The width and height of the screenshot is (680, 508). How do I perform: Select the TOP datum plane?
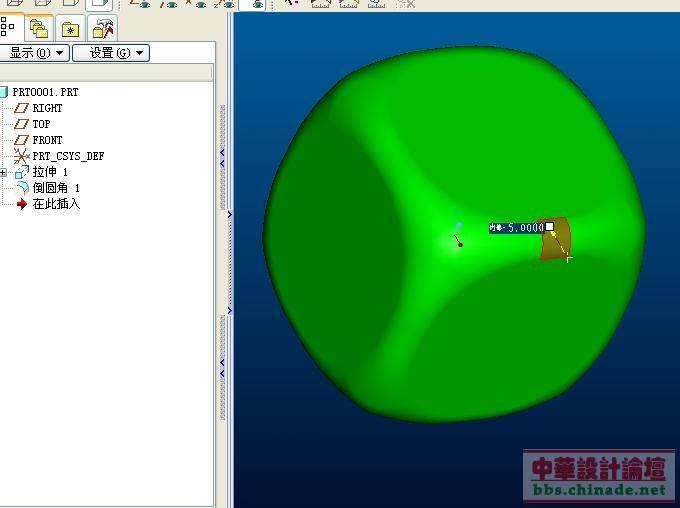click(41, 124)
